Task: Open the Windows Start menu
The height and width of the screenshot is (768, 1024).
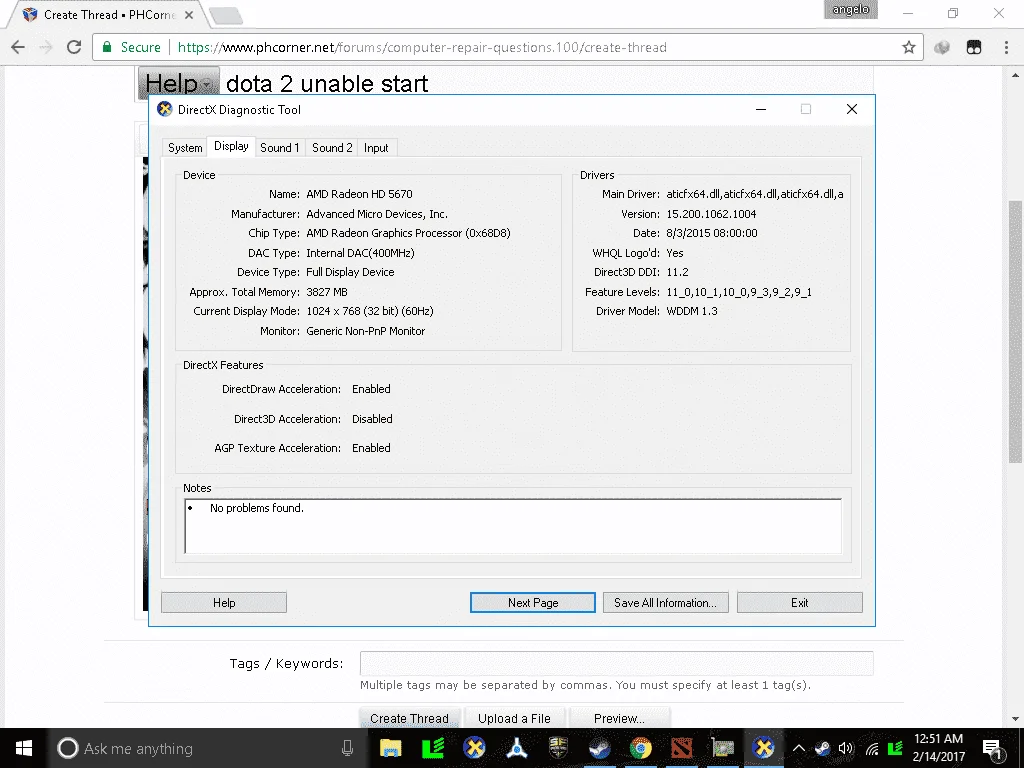Action: [x=24, y=748]
